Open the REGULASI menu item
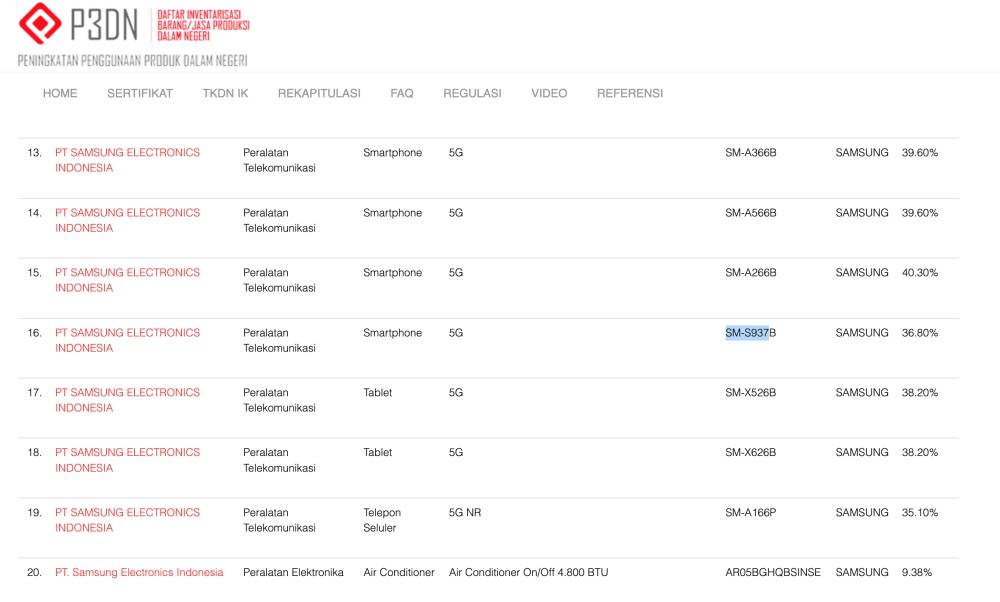Viewport: 1000px width, 602px height. tap(472, 93)
